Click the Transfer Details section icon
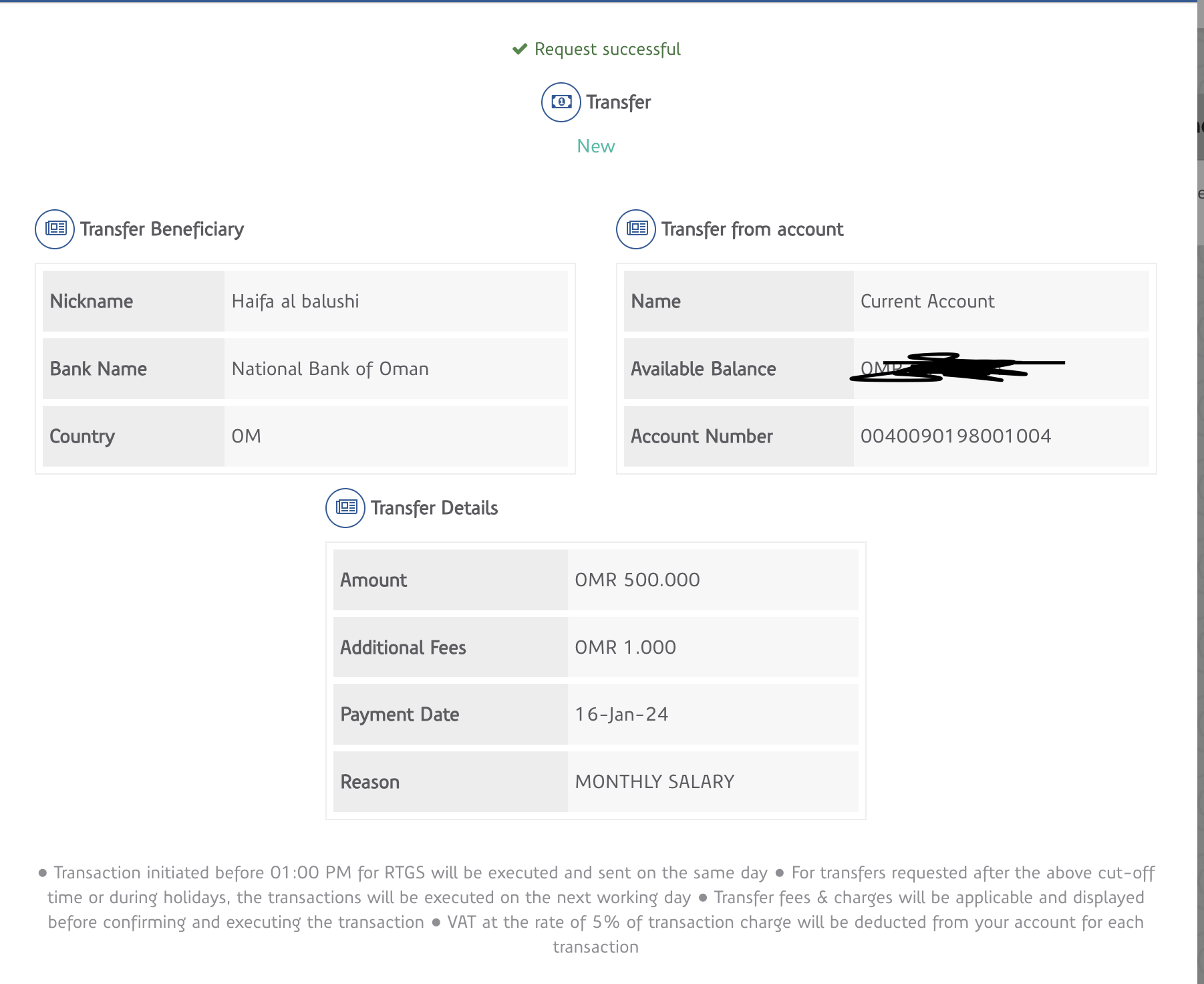This screenshot has height=984, width=1204. [x=345, y=507]
